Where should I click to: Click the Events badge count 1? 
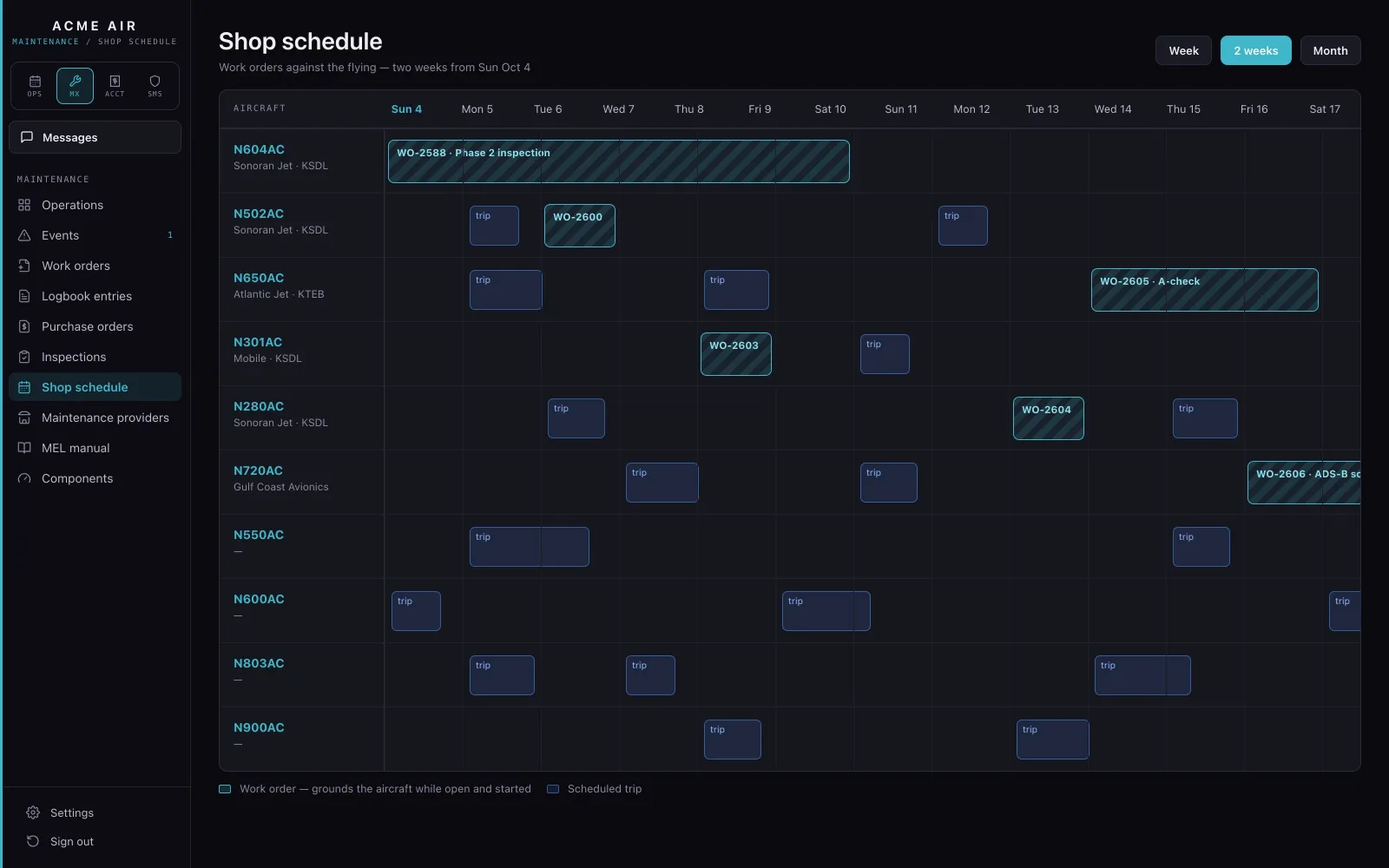[x=170, y=235]
